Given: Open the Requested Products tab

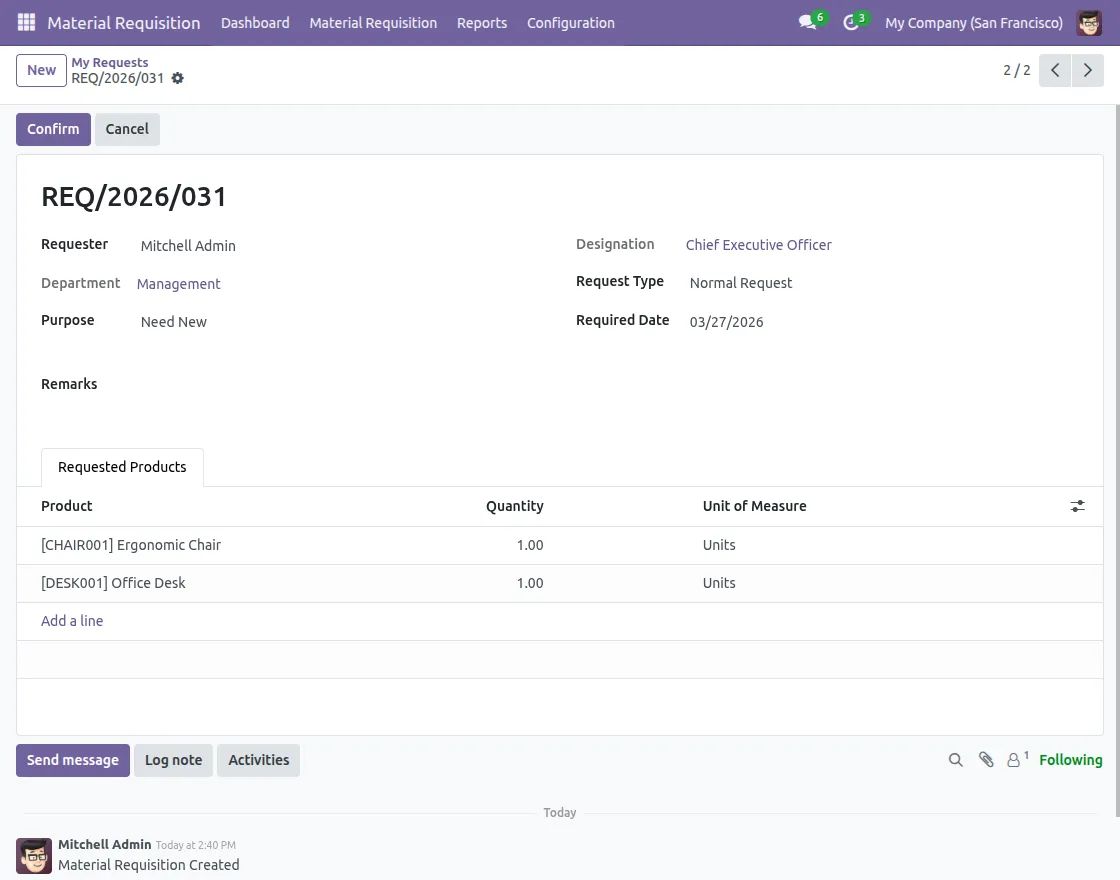Looking at the screenshot, I should (122, 467).
